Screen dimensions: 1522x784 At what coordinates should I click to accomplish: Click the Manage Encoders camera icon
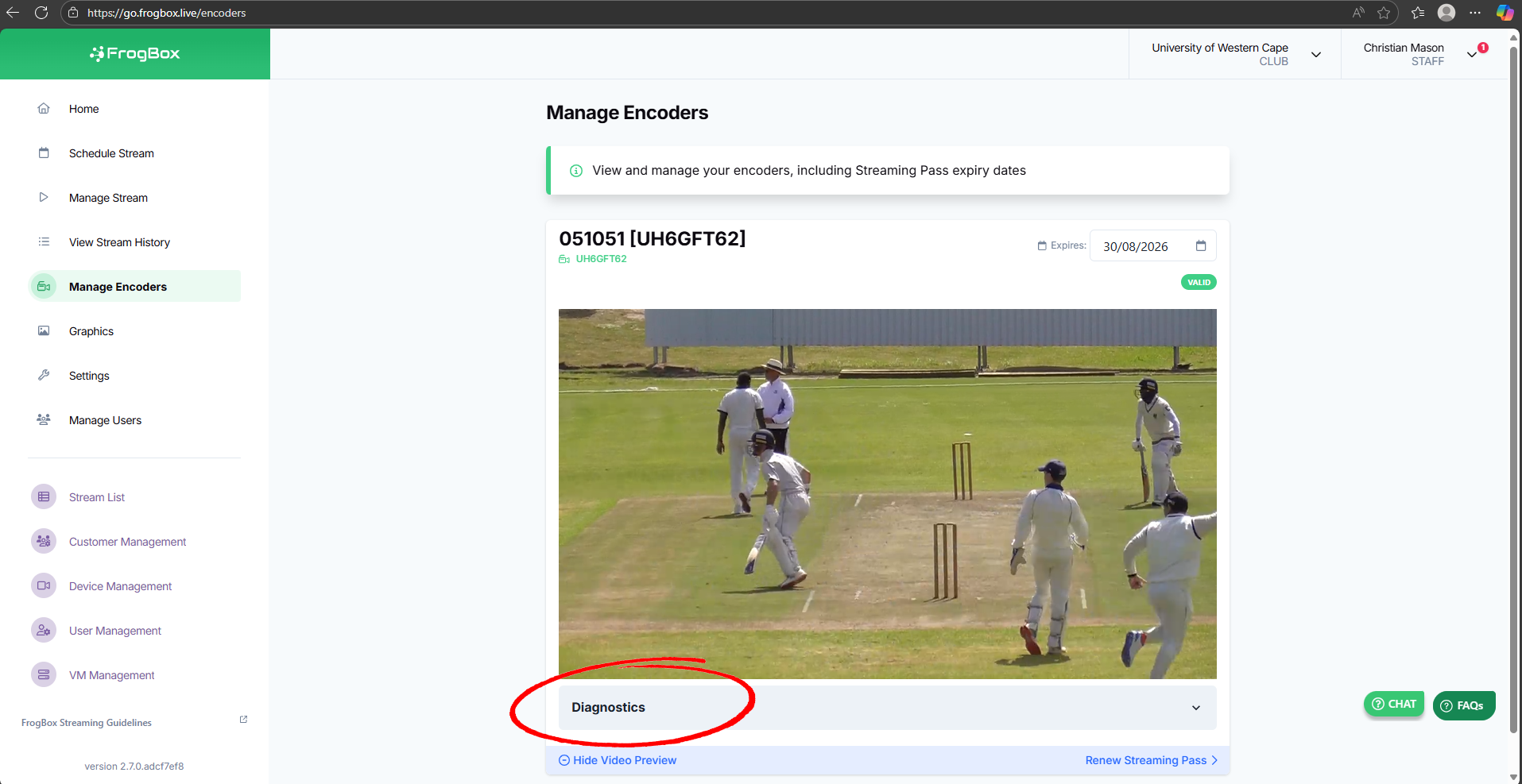click(x=44, y=286)
